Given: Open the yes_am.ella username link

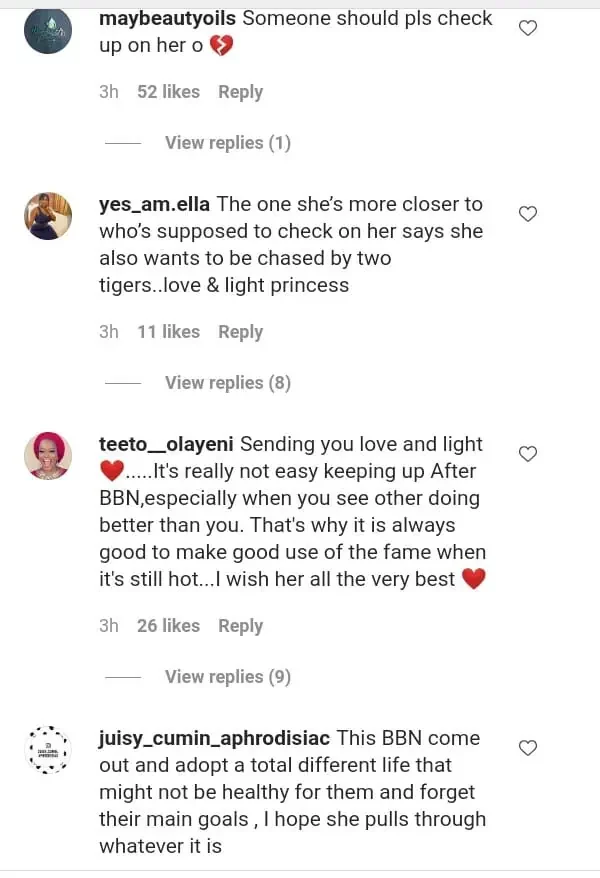Looking at the screenshot, I should tap(154, 204).
